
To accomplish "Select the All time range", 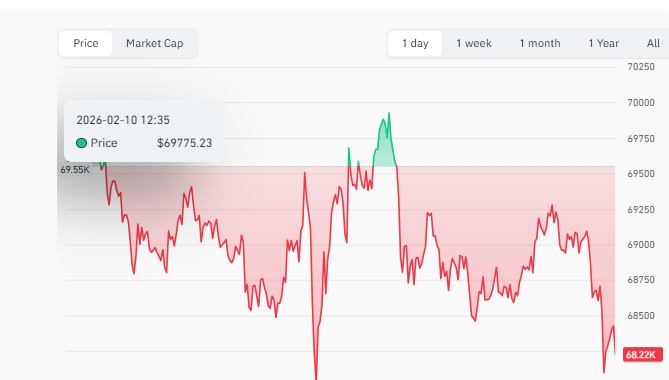I will coord(653,43).
